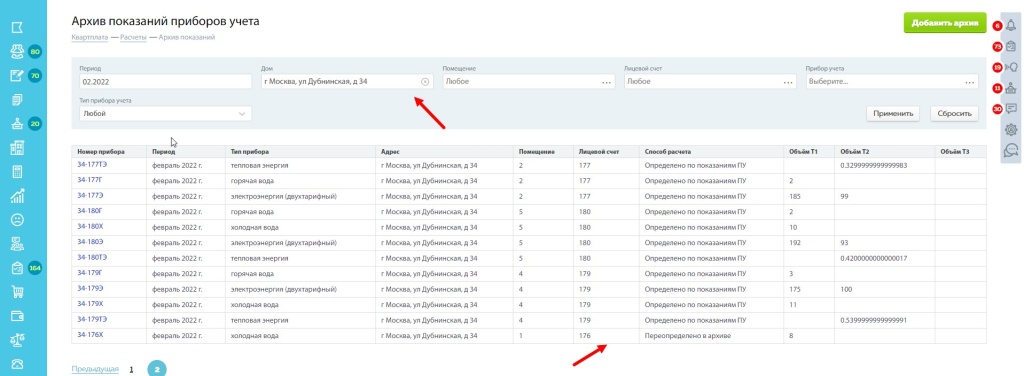Go to page 1 in pagination
Viewport: 1024px width, 376px height.
click(x=131, y=370)
